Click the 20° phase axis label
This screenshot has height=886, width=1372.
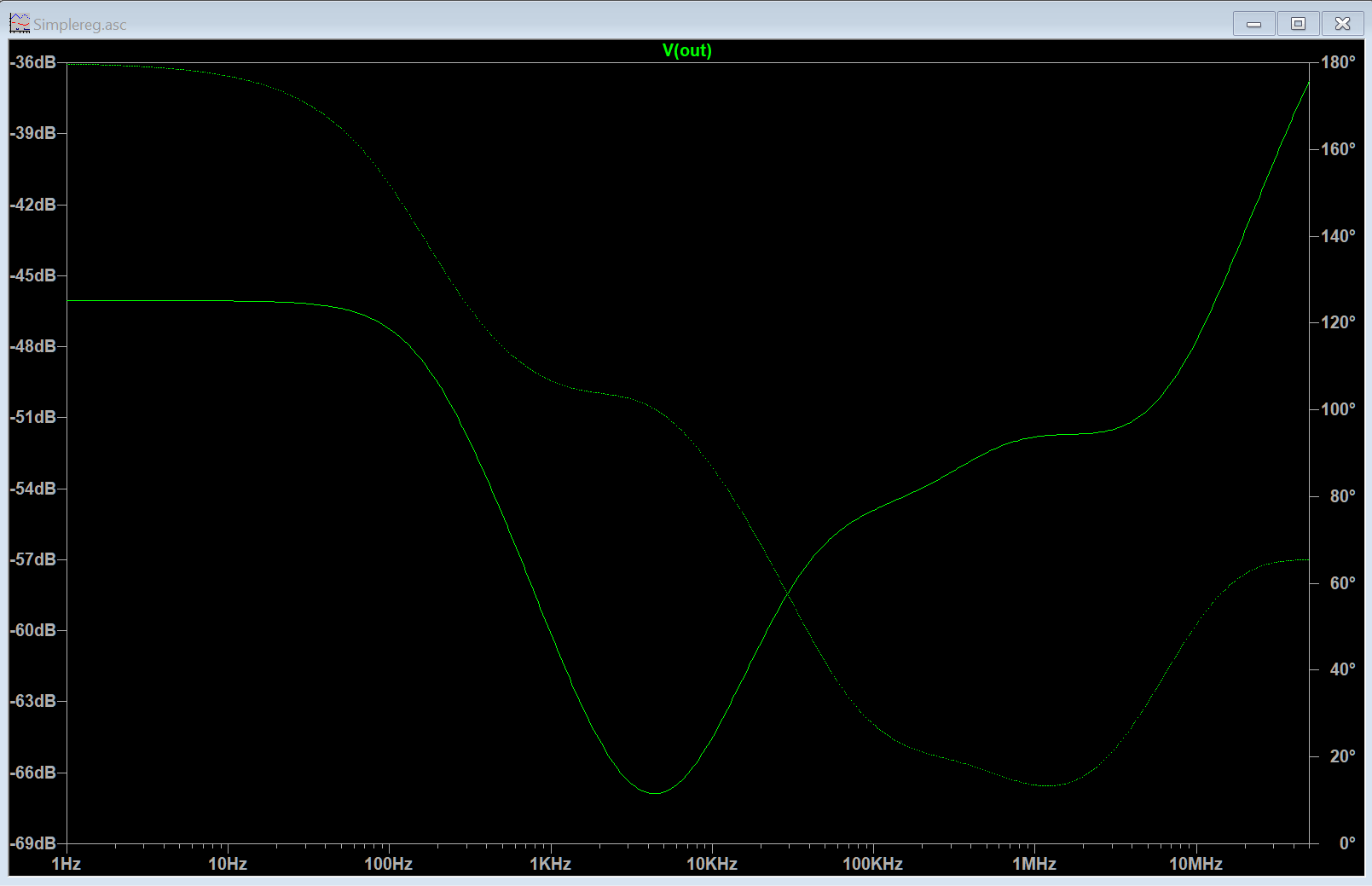pyautogui.click(x=1342, y=756)
